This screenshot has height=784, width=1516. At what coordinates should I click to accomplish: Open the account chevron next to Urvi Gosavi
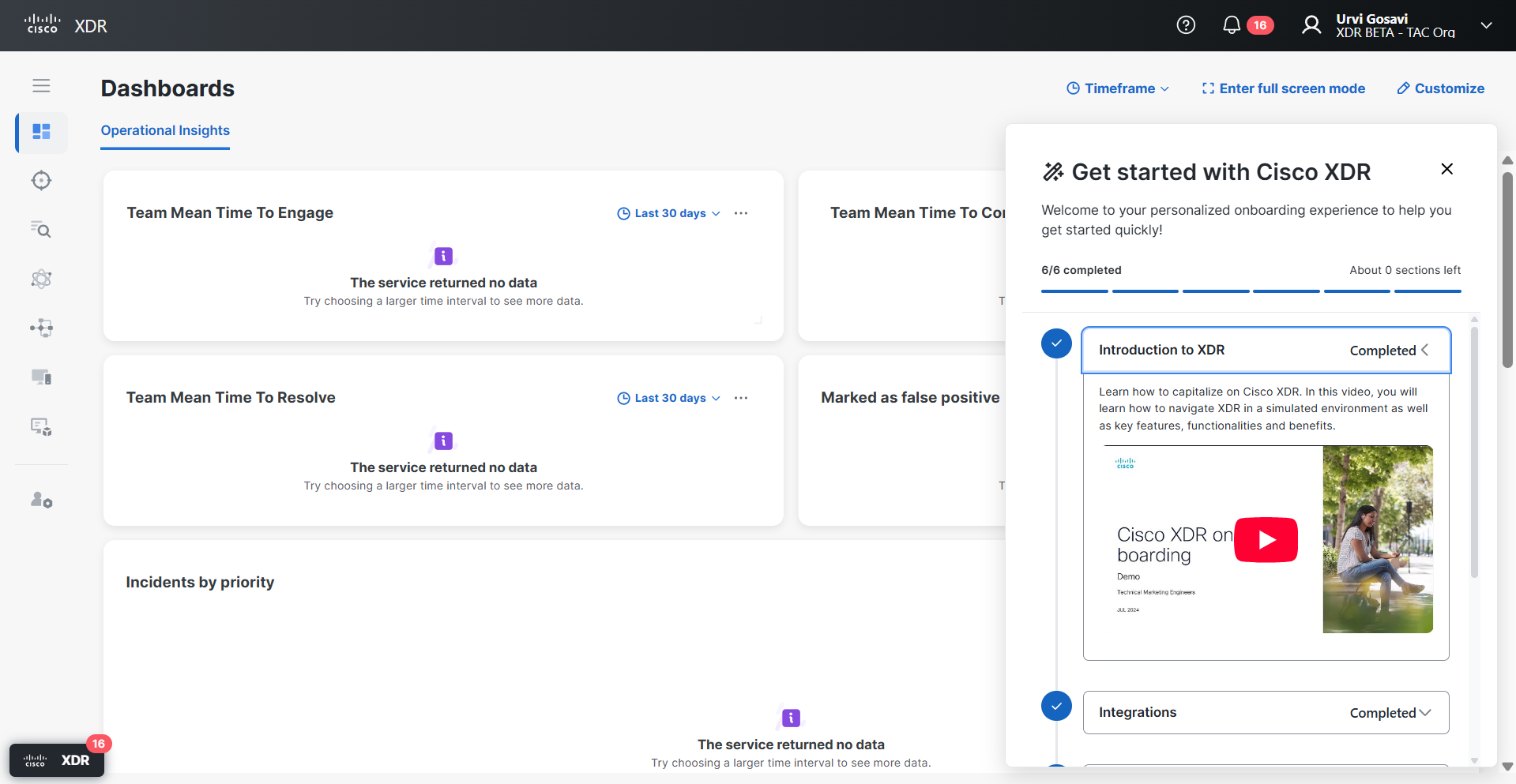1486,25
